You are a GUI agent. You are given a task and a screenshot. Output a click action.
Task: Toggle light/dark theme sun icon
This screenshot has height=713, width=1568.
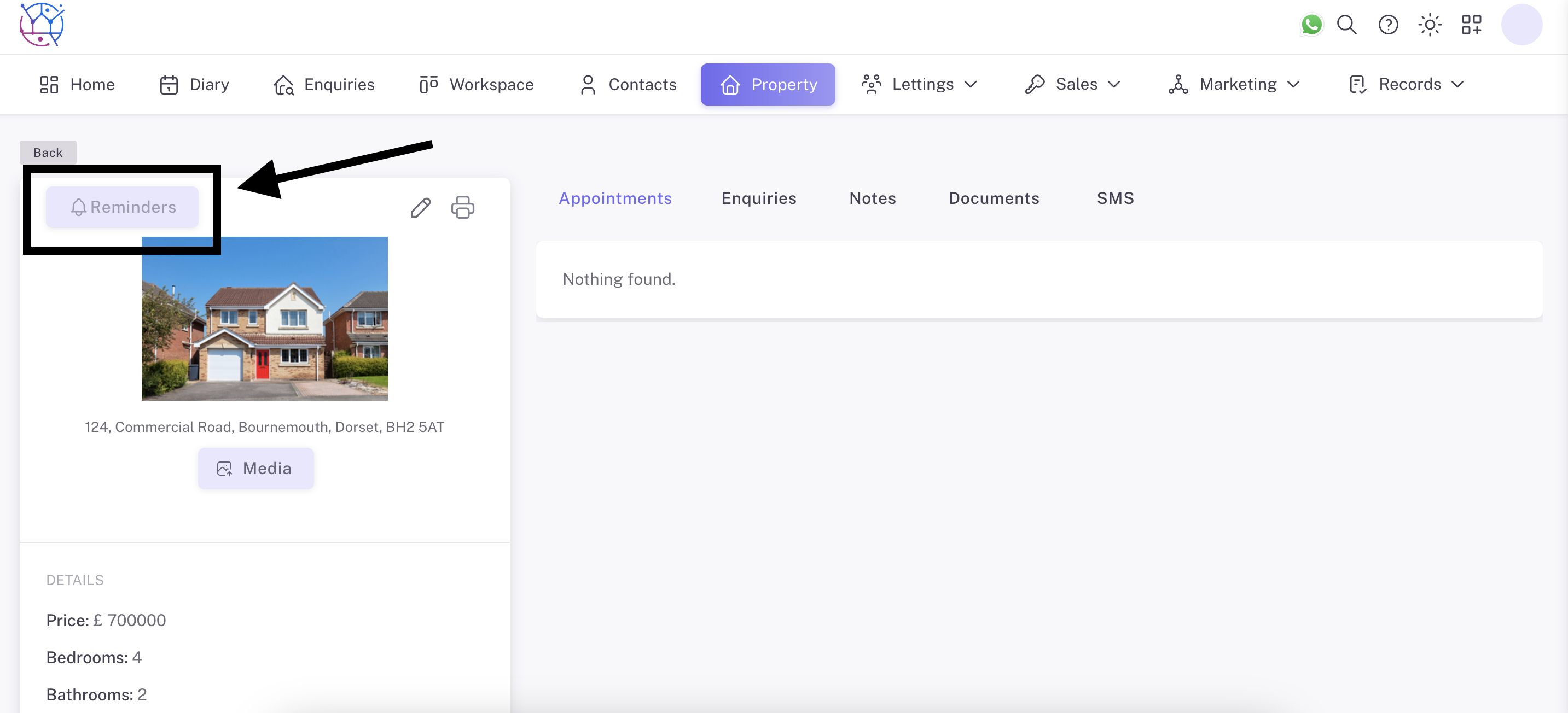[1429, 25]
